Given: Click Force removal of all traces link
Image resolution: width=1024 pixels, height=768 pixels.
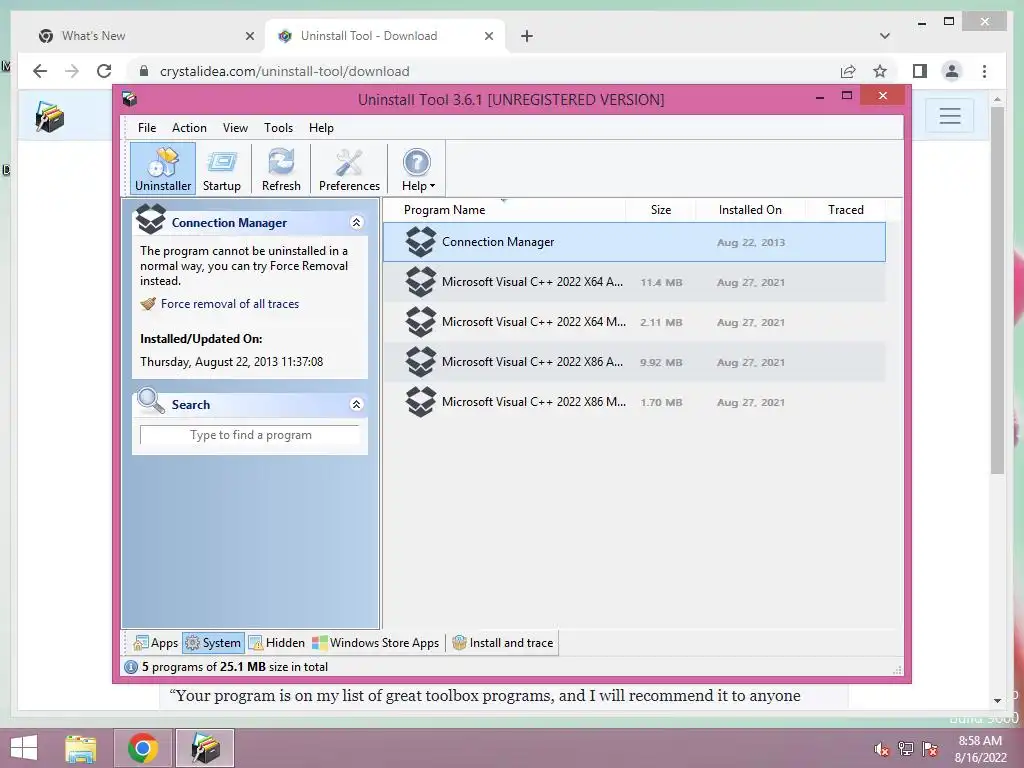Looking at the screenshot, I should pos(230,304).
